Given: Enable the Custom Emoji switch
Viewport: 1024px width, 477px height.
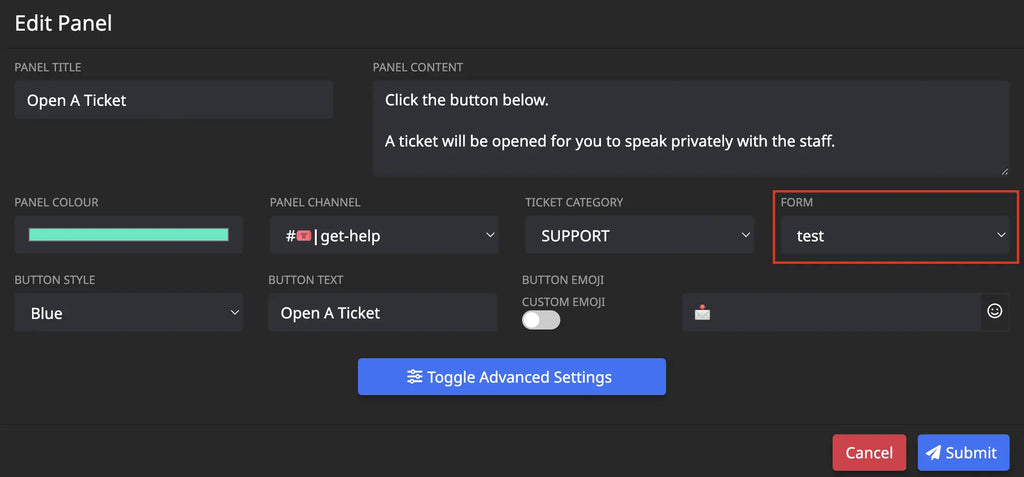Looking at the screenshot, I should [x=541, y=320].
